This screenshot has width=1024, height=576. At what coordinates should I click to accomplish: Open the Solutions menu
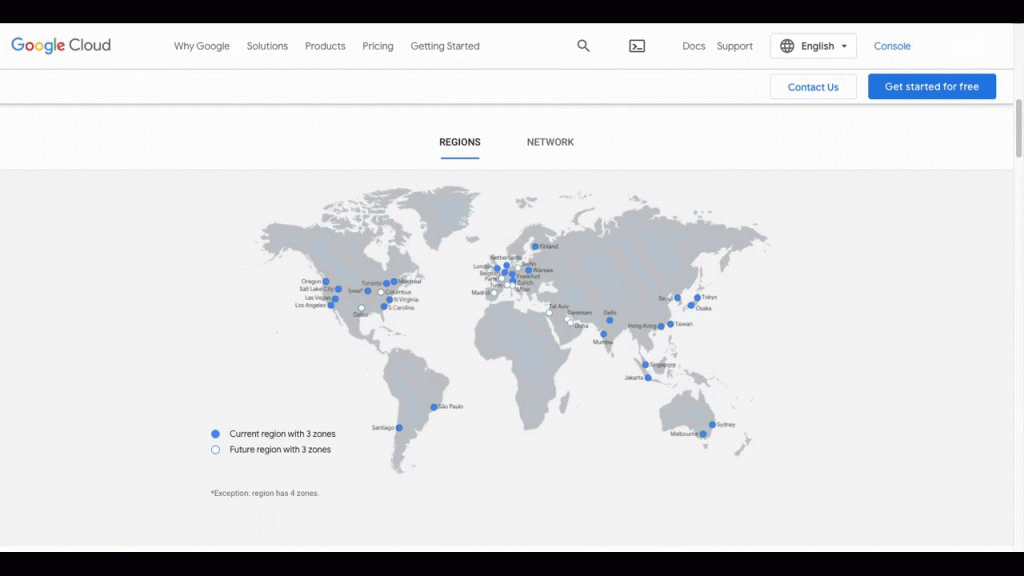(267, 46)
